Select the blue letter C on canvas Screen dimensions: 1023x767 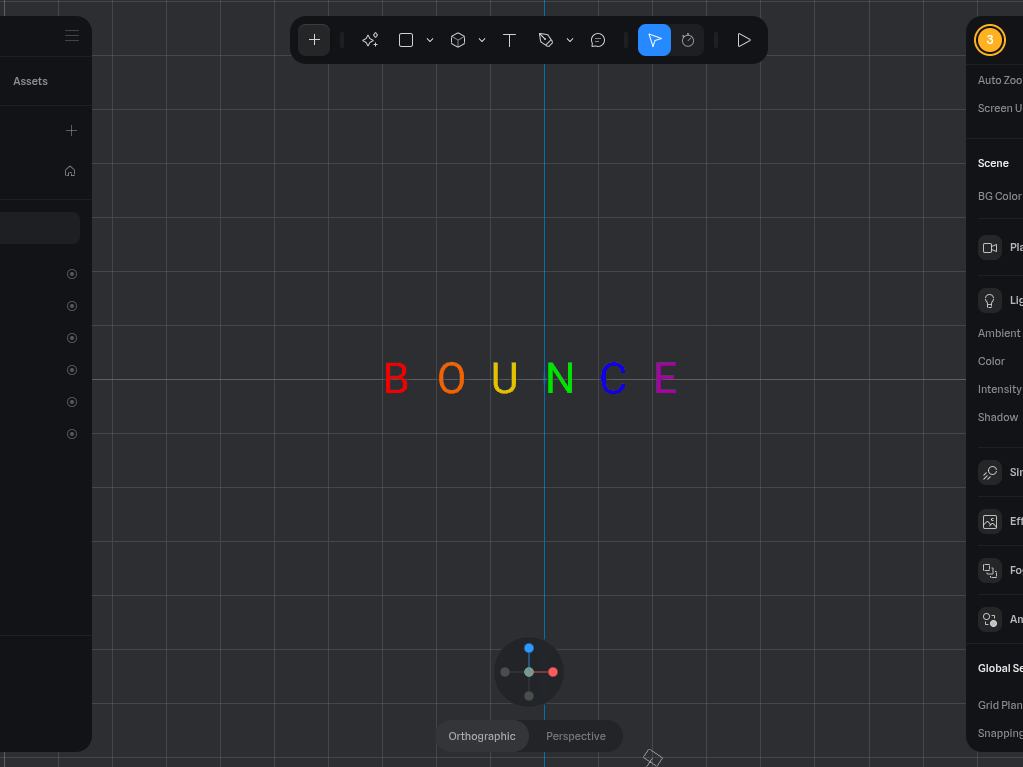coord(613,378)
